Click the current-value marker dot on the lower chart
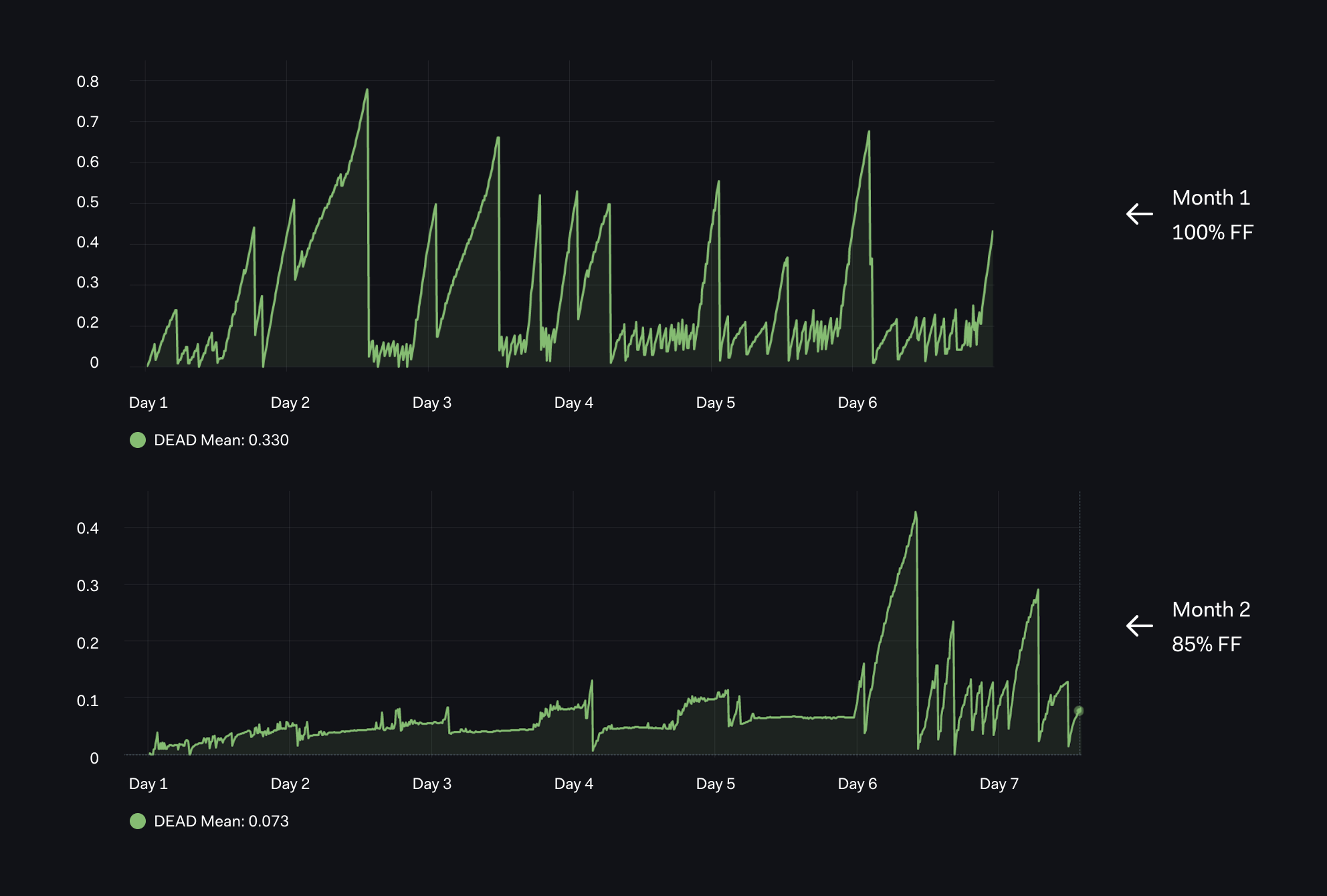 tap(1078, 711)
